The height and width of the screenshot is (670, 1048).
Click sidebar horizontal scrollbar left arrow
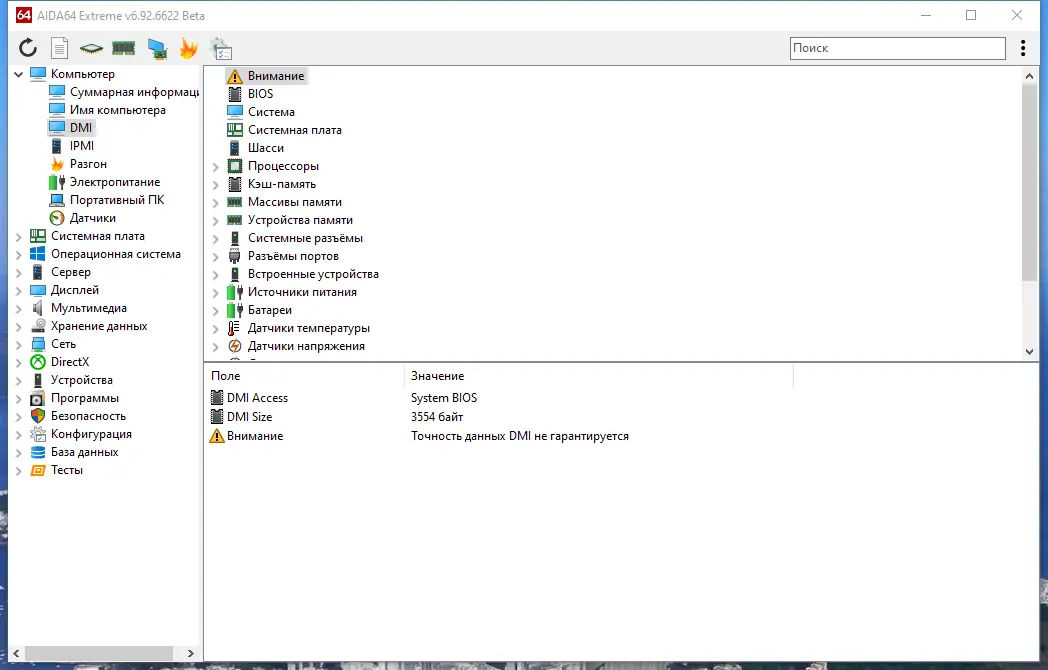coord(16,653)
